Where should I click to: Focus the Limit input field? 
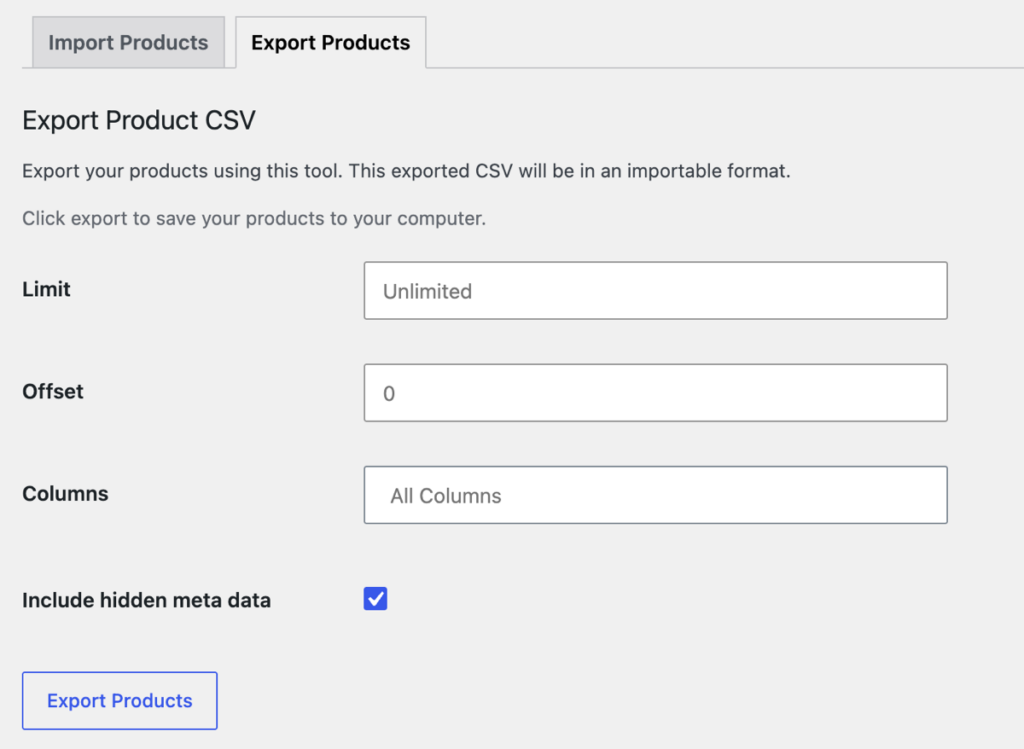(x=656, y=291)
